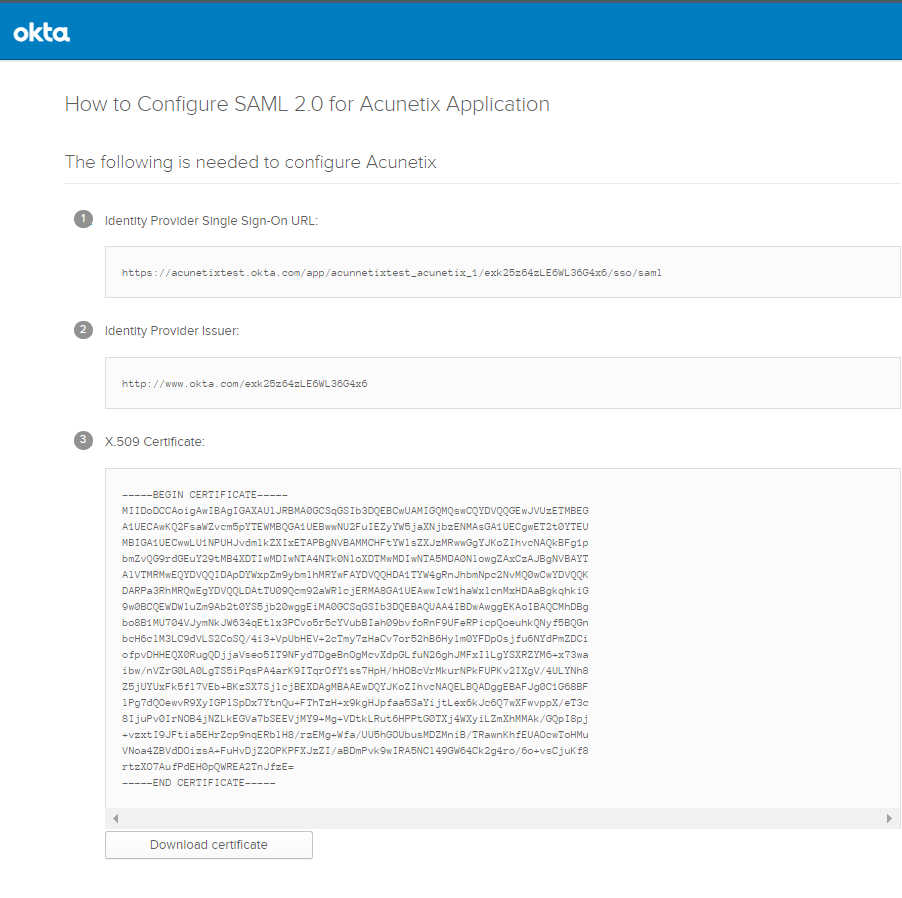This screenshot has width=902, height=898.
Task: Click the Okta logo in header
Action: (x=41, y=33)
